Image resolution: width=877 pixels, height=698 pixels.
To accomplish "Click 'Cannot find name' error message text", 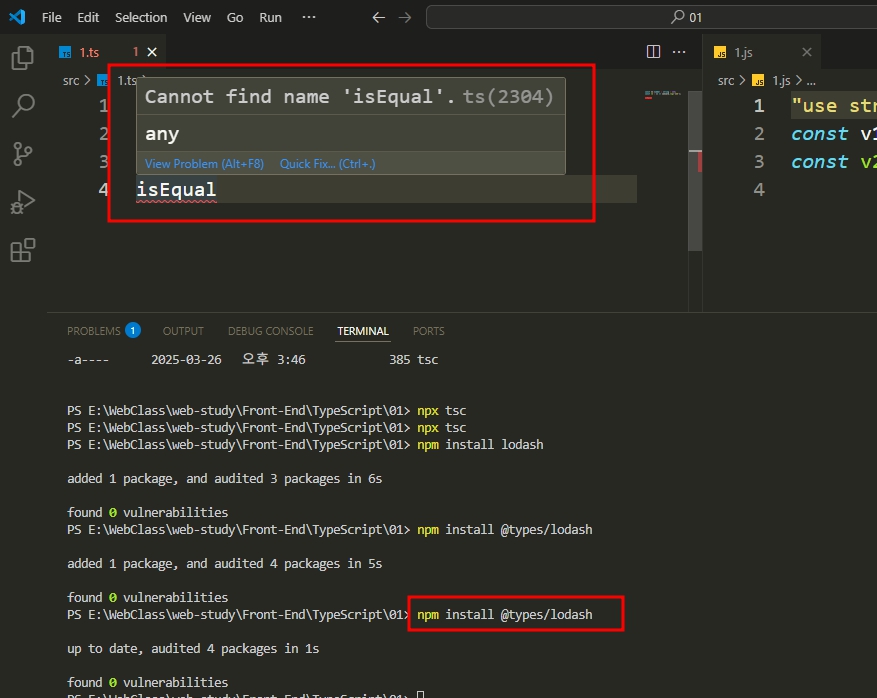I will pyautogui.click(x=300, y=97).
